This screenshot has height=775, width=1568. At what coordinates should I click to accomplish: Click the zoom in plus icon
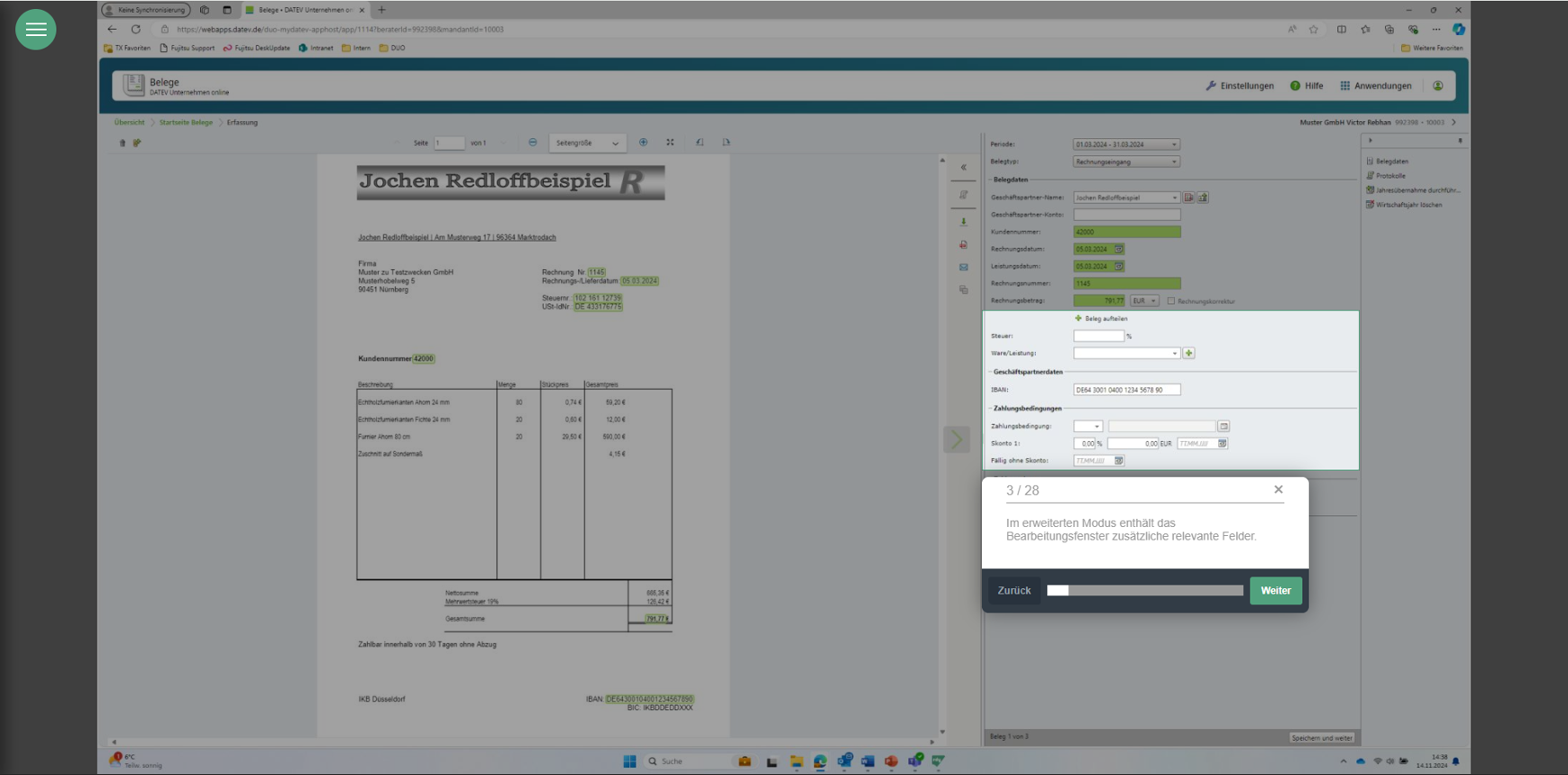(x=643, y=143)
